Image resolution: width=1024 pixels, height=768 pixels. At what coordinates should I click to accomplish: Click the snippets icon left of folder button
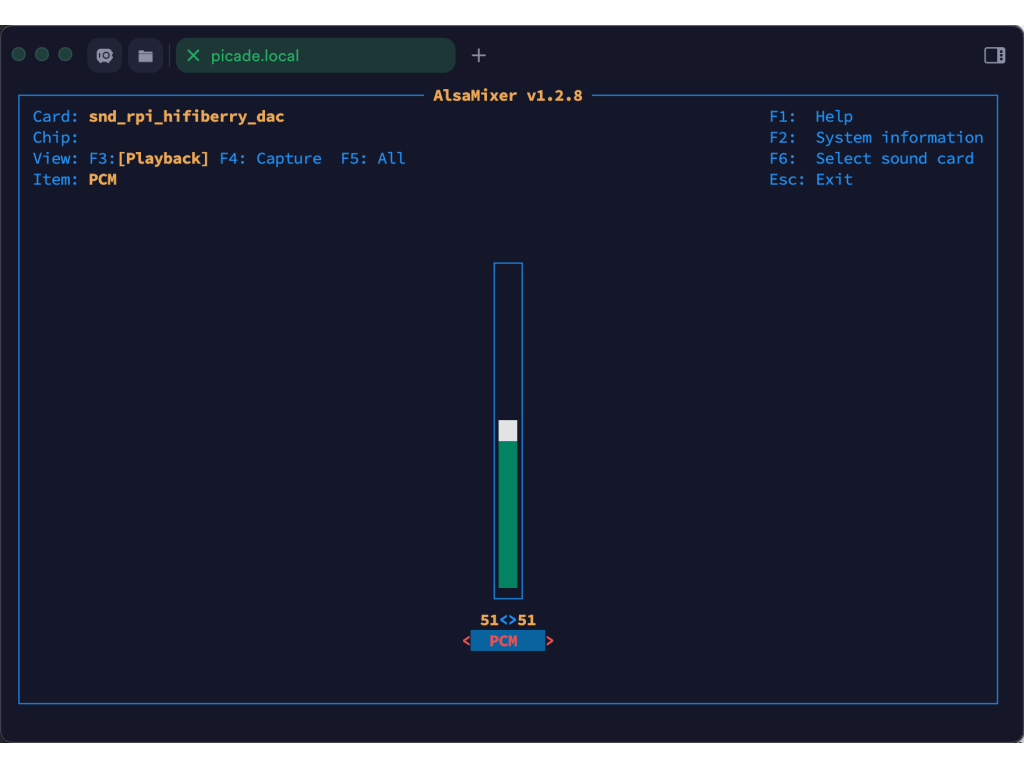104,55
